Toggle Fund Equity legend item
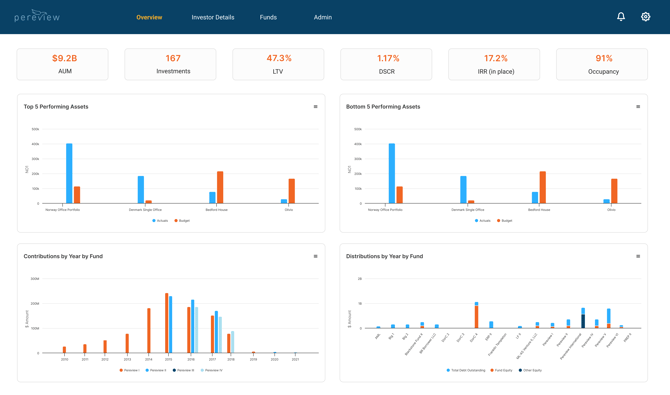 (501, 370)
